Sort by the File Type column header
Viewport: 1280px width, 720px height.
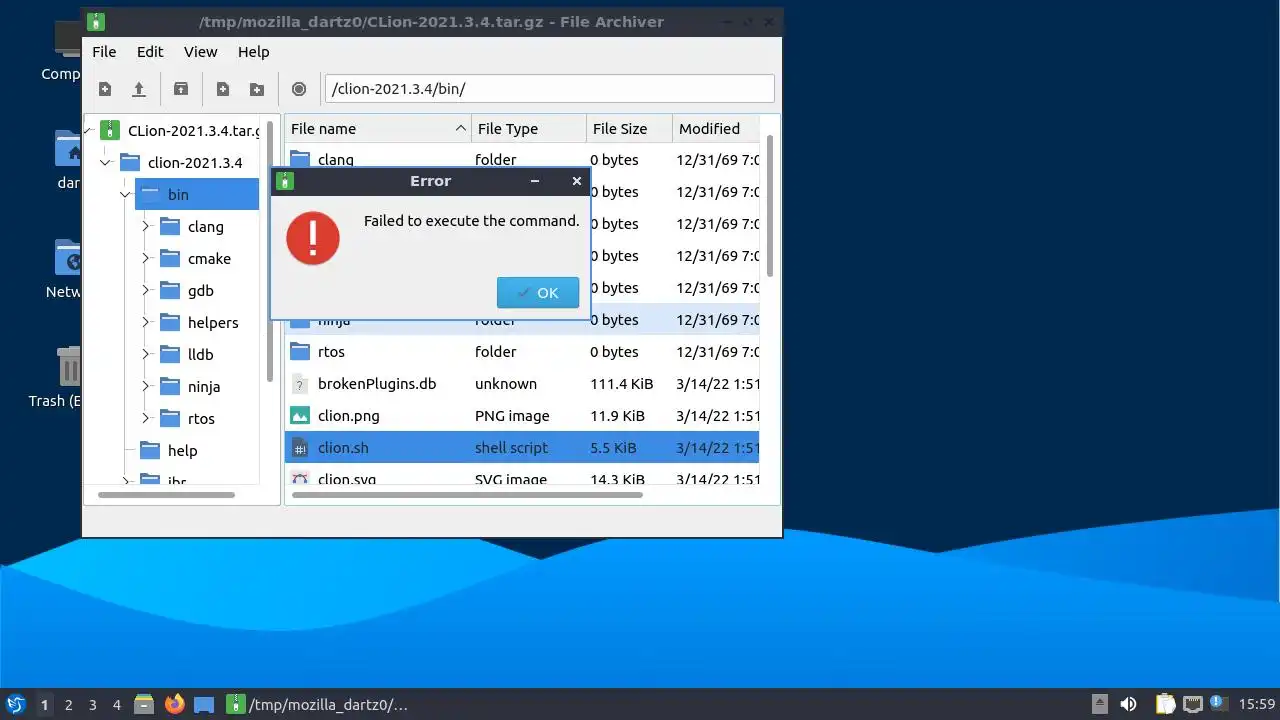(529, 128)
